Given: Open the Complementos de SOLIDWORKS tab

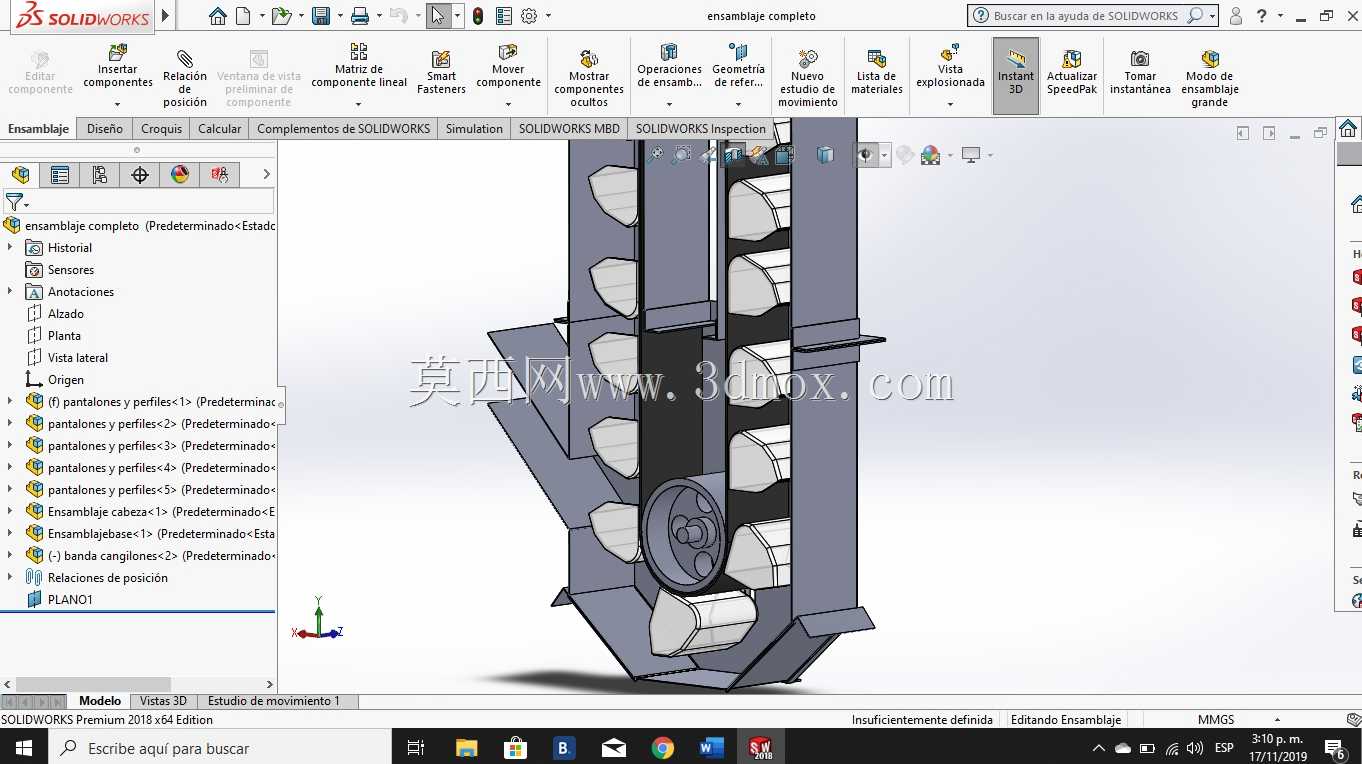Looking at the screenshot, I should tap(344, 129).
